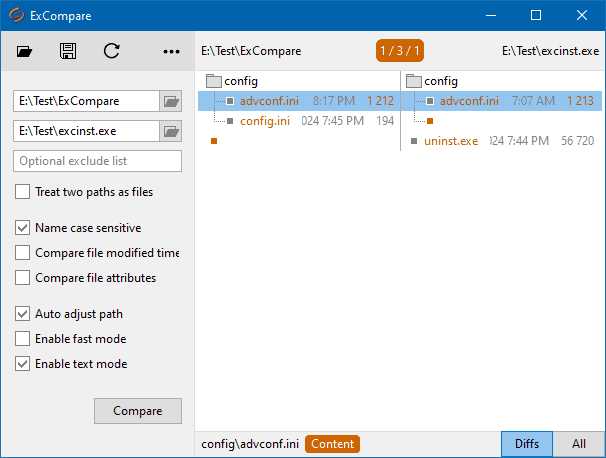Click the refresh icon in toolbar

tap(111, 51)
